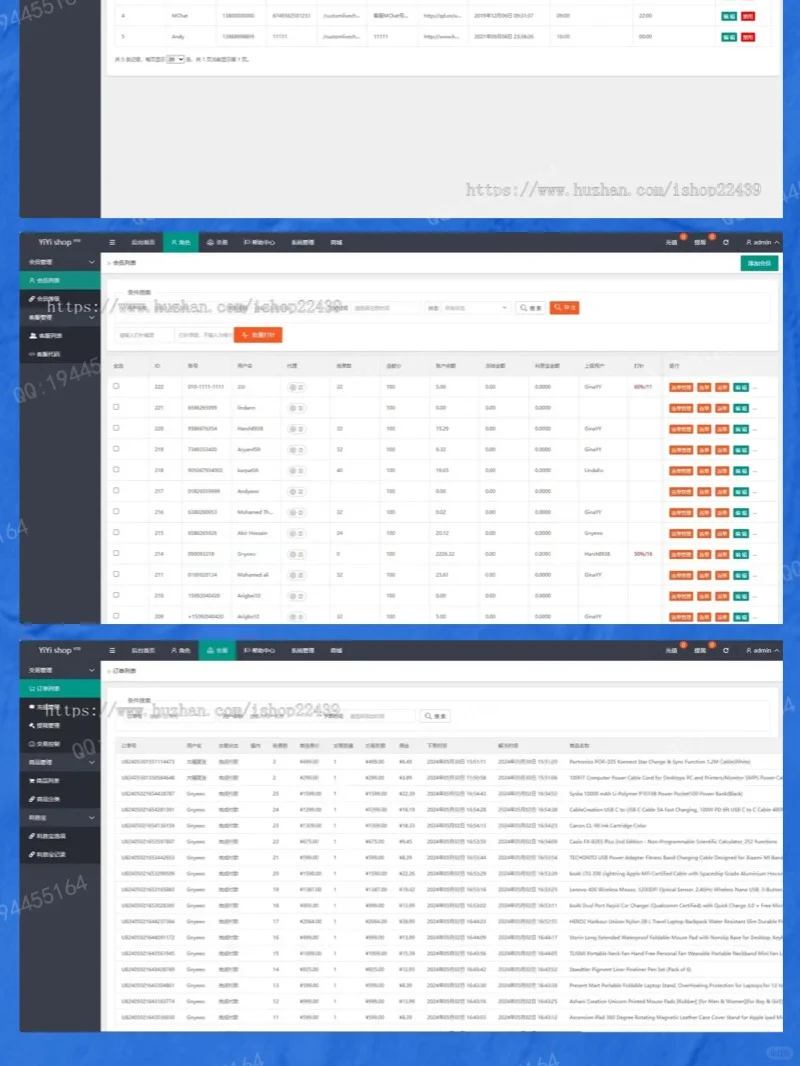Open link-icon product category sidebar item
This screenshot has height=1066, width=800.
click(x=60, y=799)
